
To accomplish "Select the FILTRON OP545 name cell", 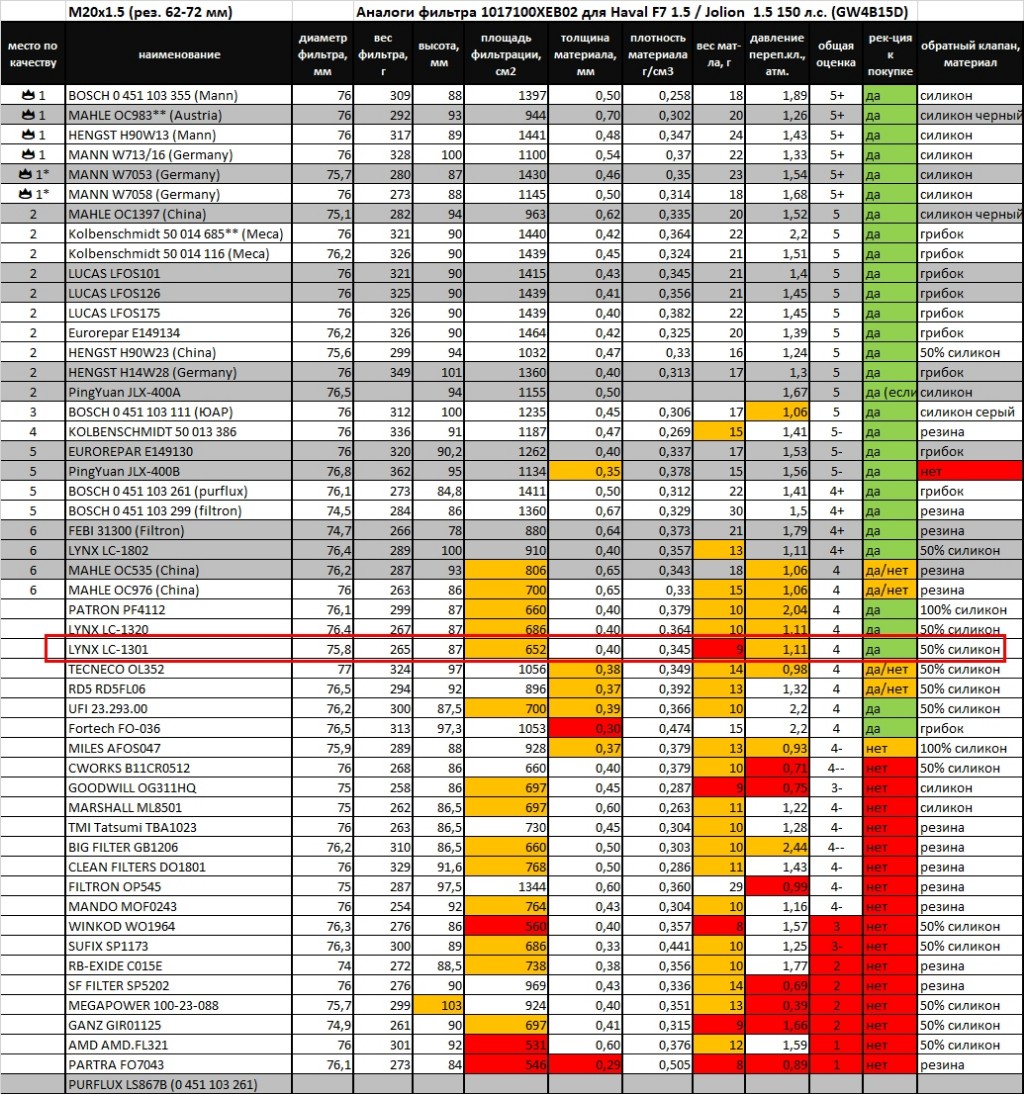I will click(x=179, y=886).
